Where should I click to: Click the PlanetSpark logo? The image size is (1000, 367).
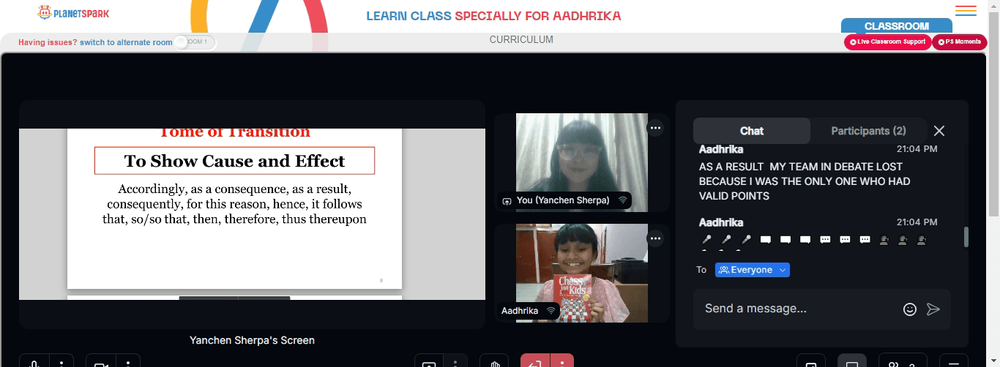coord(73,12)
